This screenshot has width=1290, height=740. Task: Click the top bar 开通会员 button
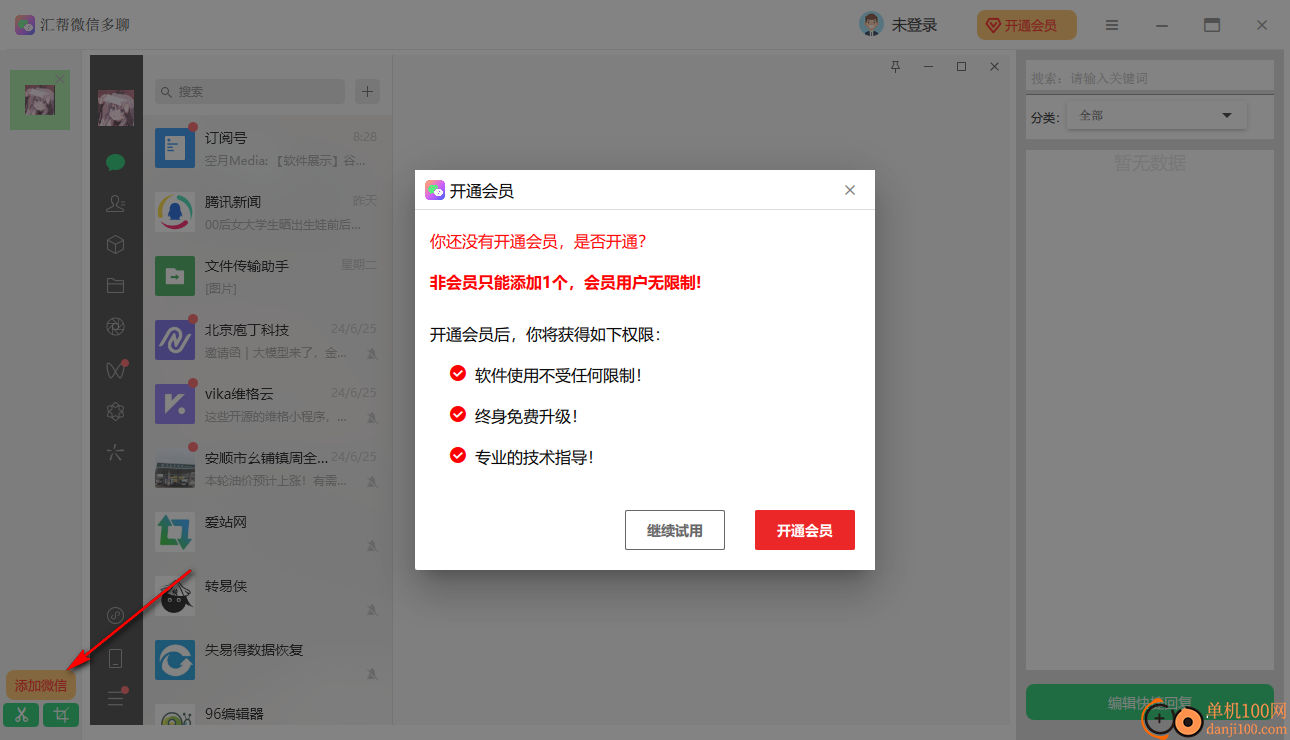(1027, 25)
